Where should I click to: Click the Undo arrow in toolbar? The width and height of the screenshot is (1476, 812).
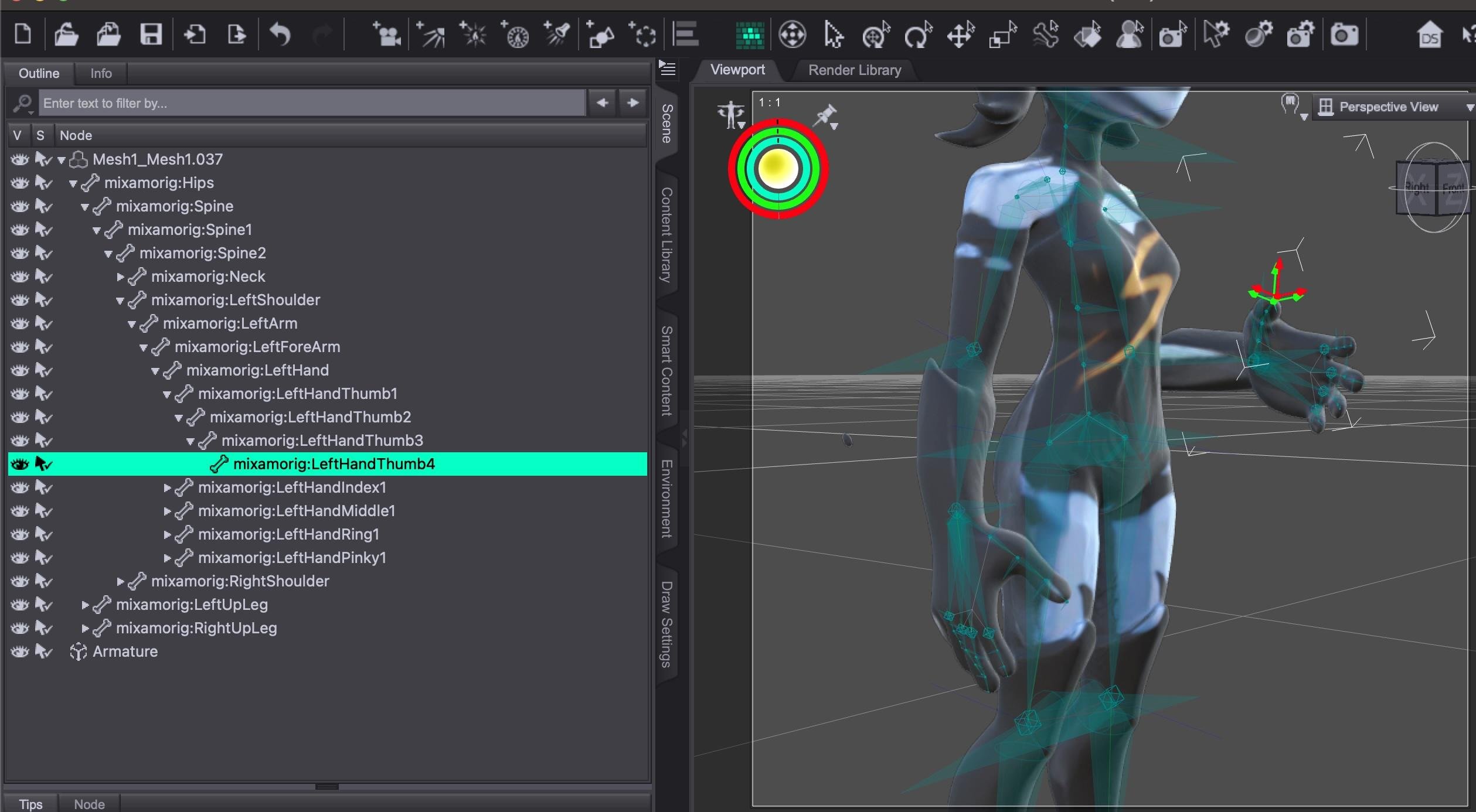pyautogui.click(x=280, y=35)
